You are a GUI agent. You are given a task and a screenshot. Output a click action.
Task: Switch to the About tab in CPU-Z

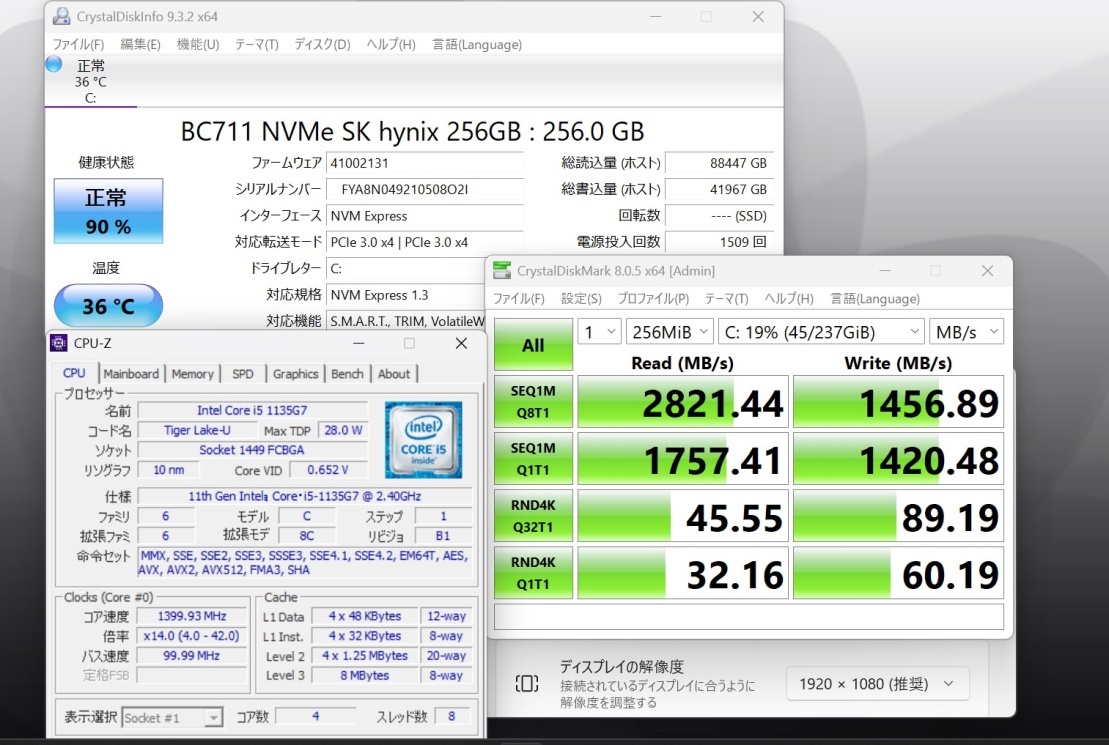(394, 374)
